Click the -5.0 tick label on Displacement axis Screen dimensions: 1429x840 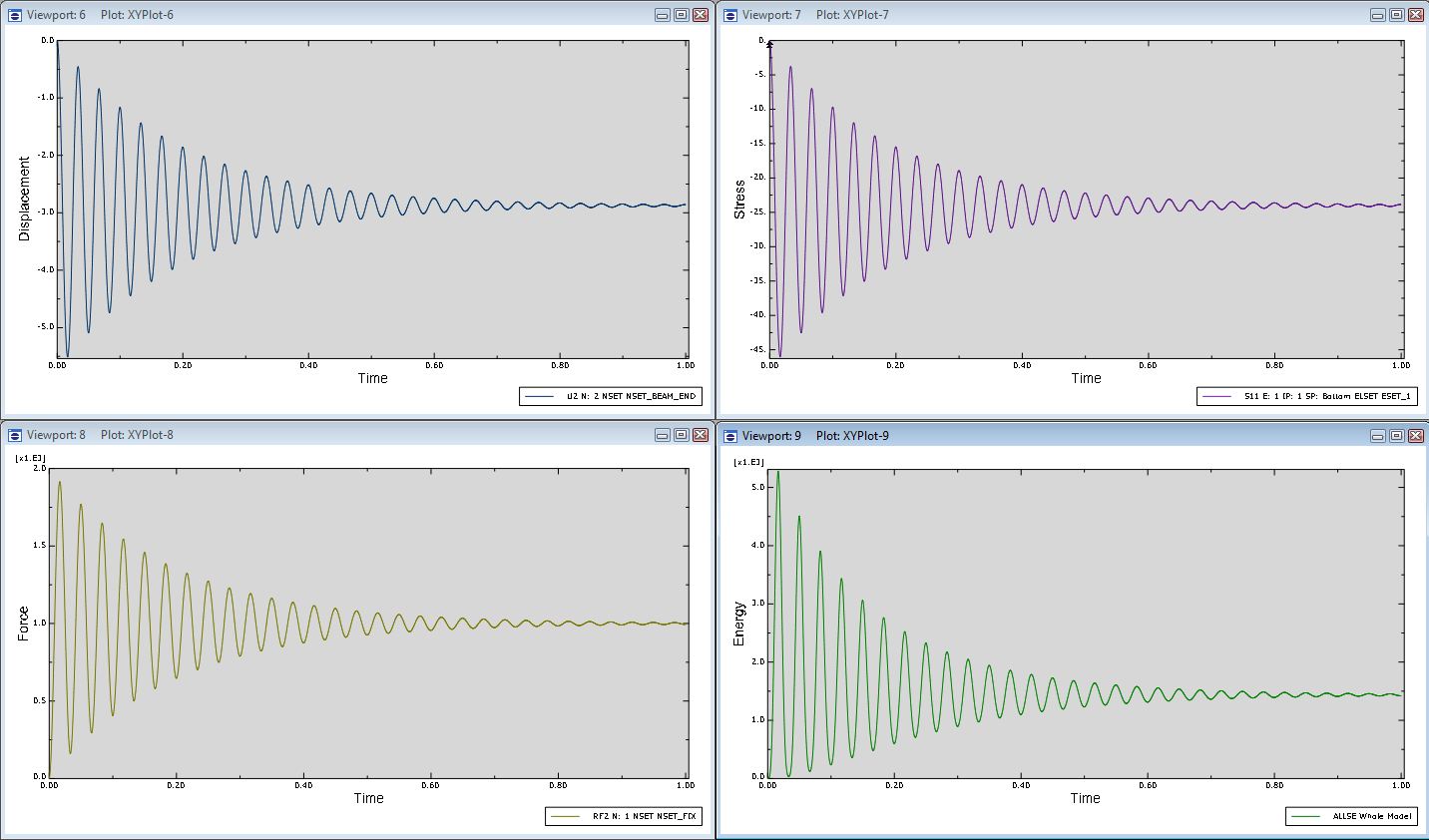[46, 327]
